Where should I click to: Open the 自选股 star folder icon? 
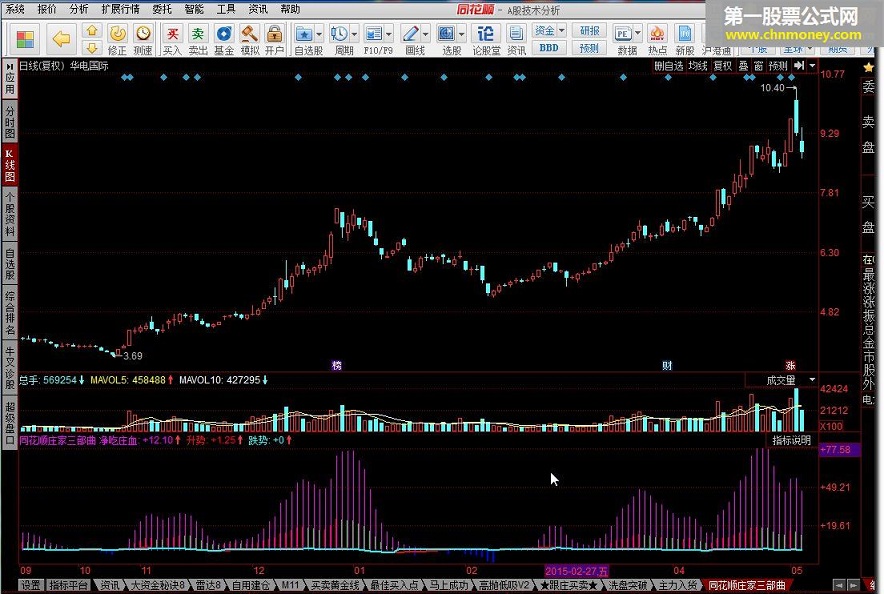pyautogui.click(x=304, y=34)
